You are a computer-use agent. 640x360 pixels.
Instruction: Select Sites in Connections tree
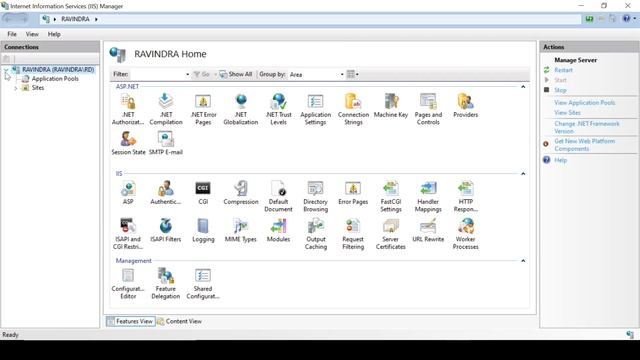click(38, 88)
